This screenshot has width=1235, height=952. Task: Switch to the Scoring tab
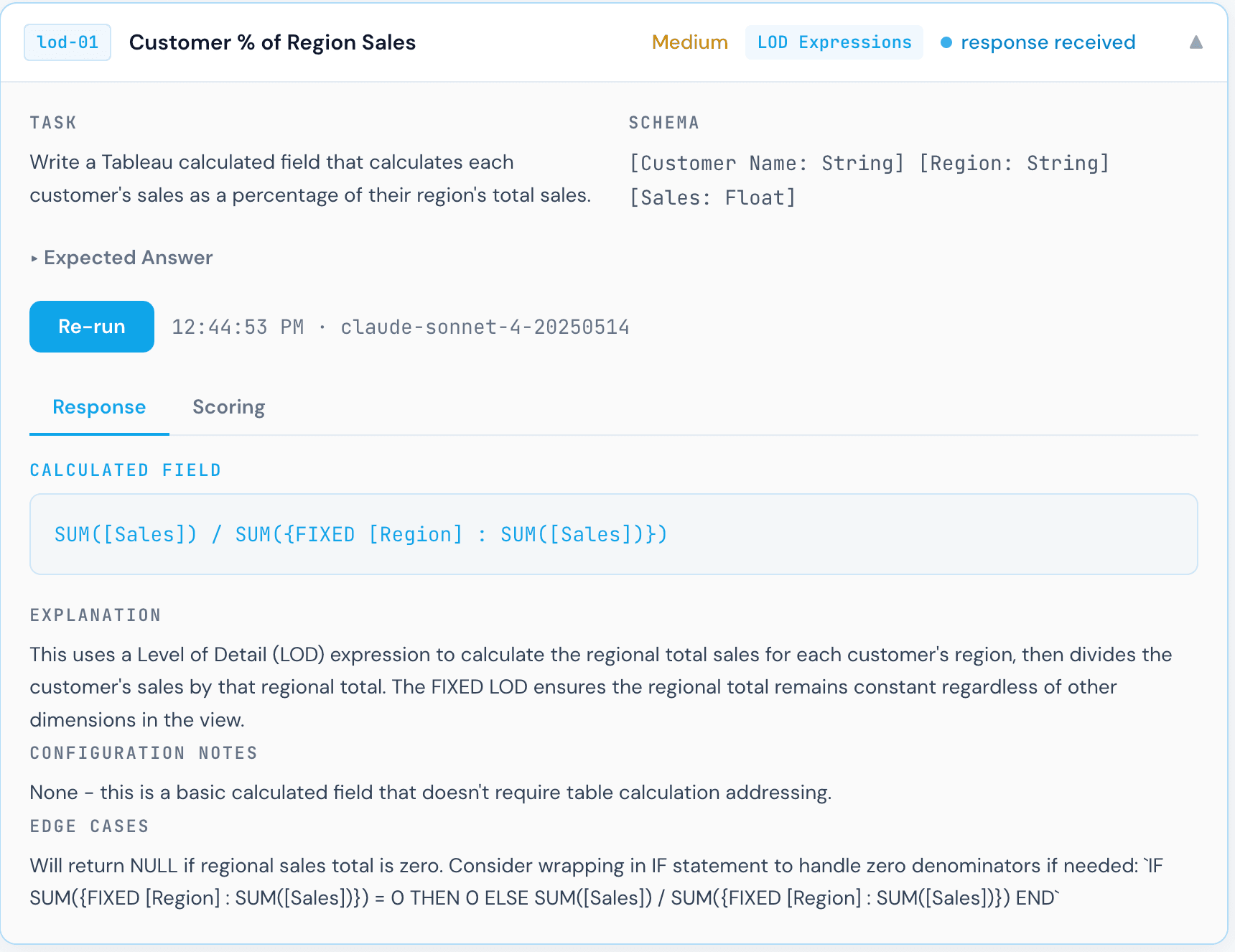[x=228, y=407]
